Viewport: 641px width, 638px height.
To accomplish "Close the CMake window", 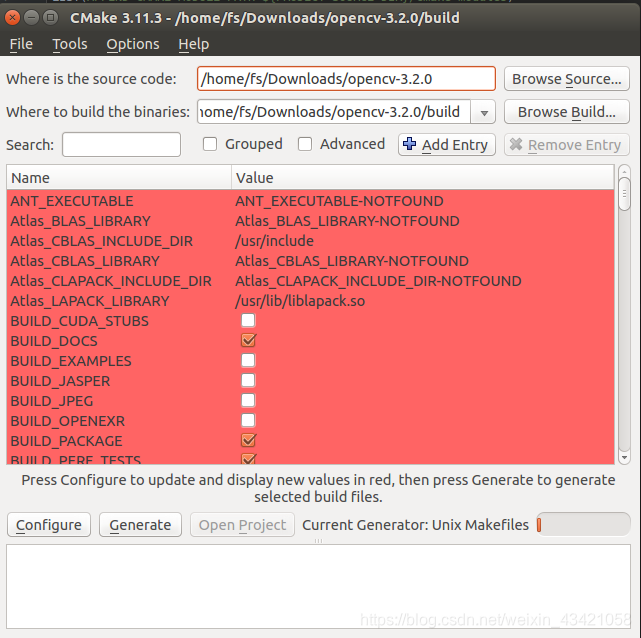I will point(13,18).
